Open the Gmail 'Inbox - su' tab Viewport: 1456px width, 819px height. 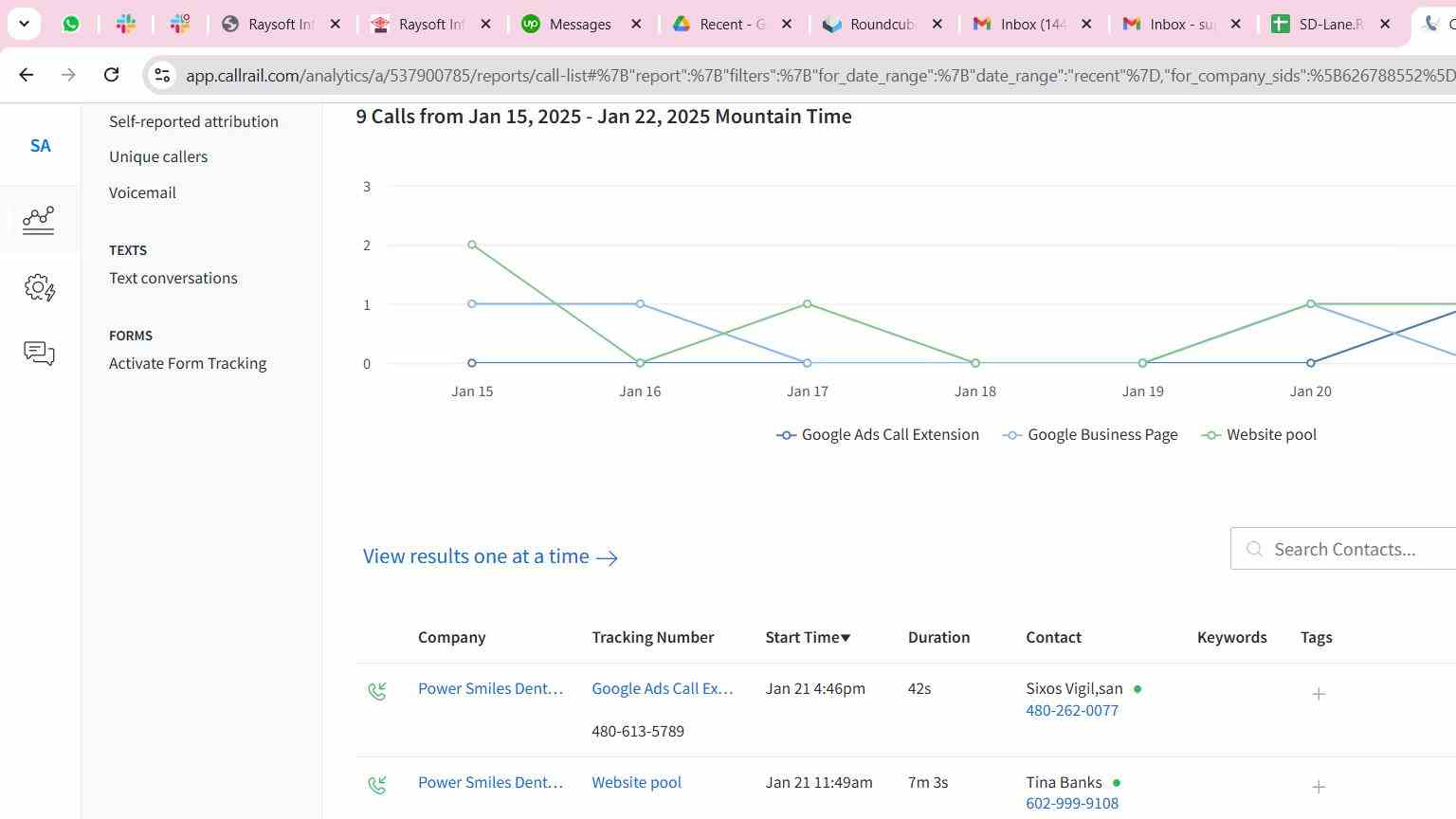[1182, 24]
